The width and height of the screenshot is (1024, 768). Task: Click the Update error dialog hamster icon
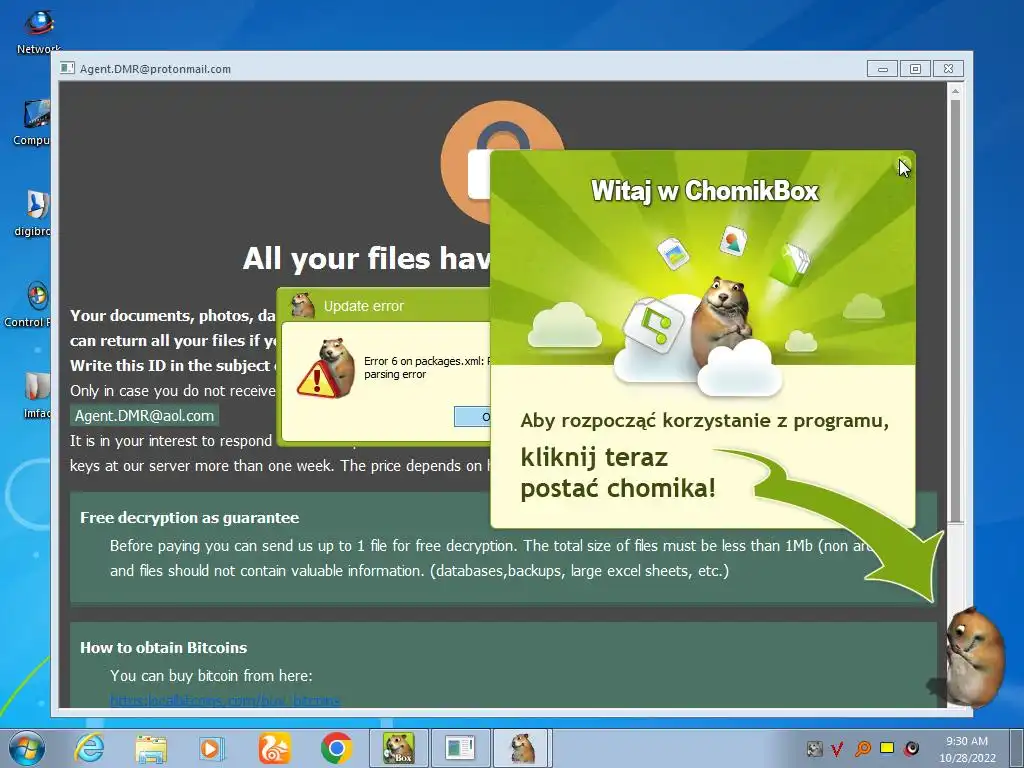tap(303, 305)
